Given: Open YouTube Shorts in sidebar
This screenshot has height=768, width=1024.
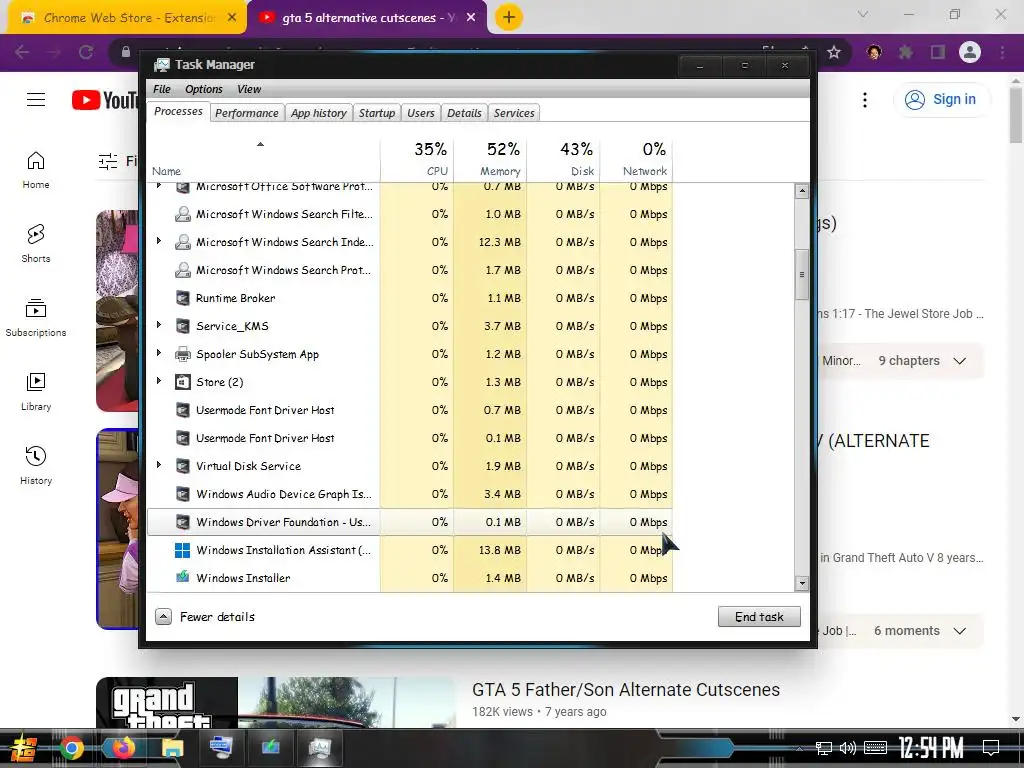Looking at the screenshot, I should pos(36,244).
